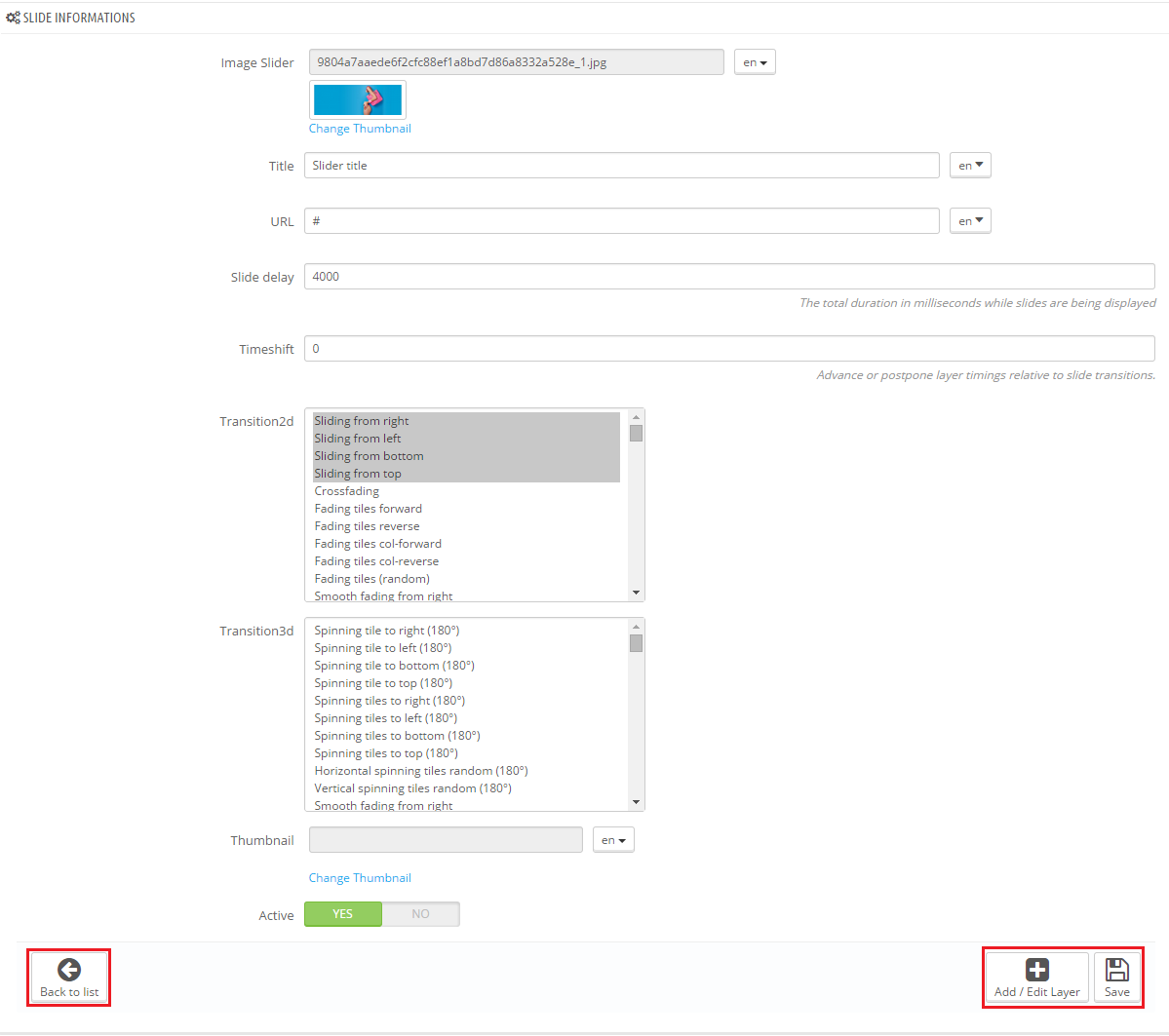This screenshot has height=1036, width=1169.
Task: Open the Title field language dropdown
Action: click(x=970, y=166)
